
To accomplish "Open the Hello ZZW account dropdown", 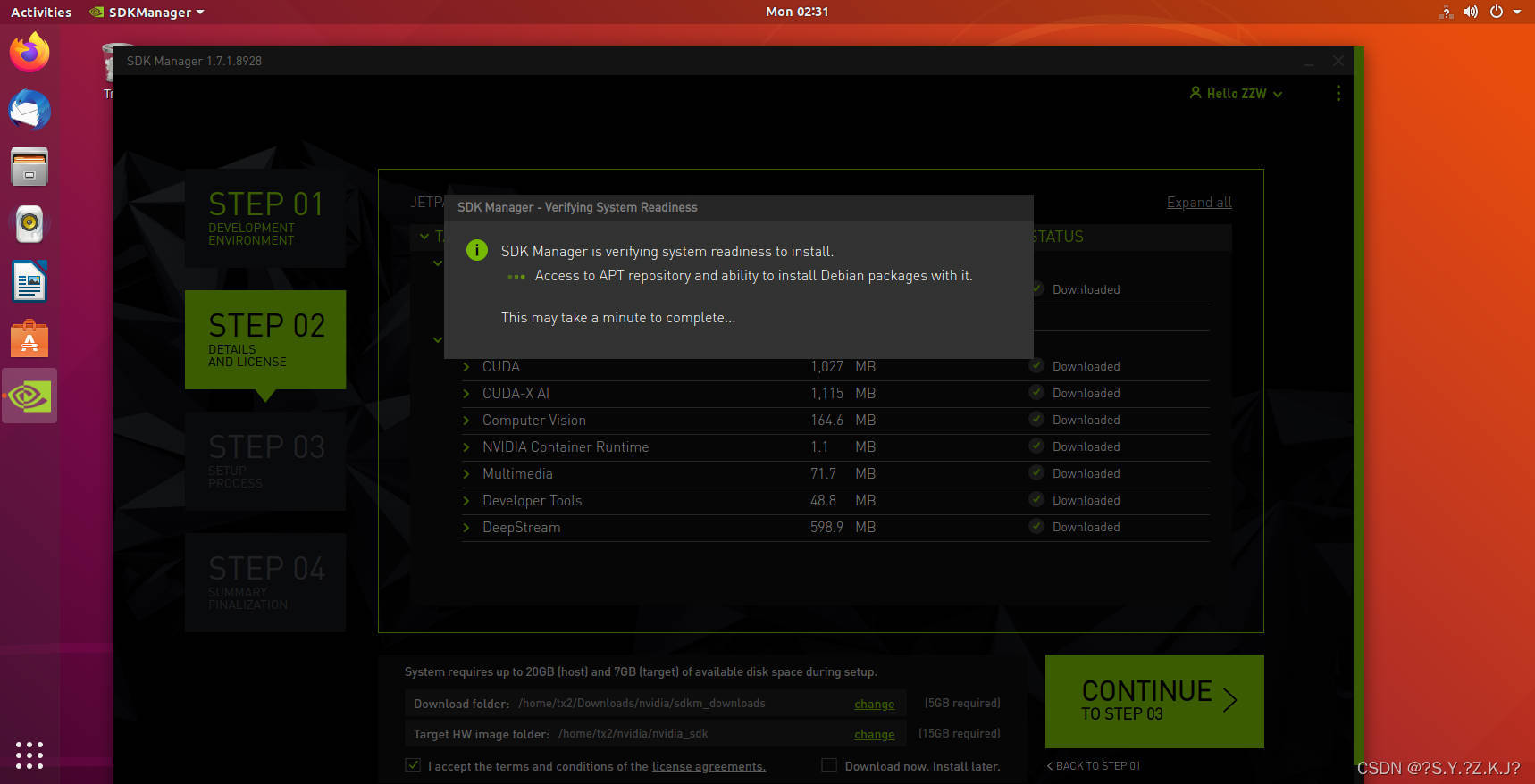I will point(1236,93).
